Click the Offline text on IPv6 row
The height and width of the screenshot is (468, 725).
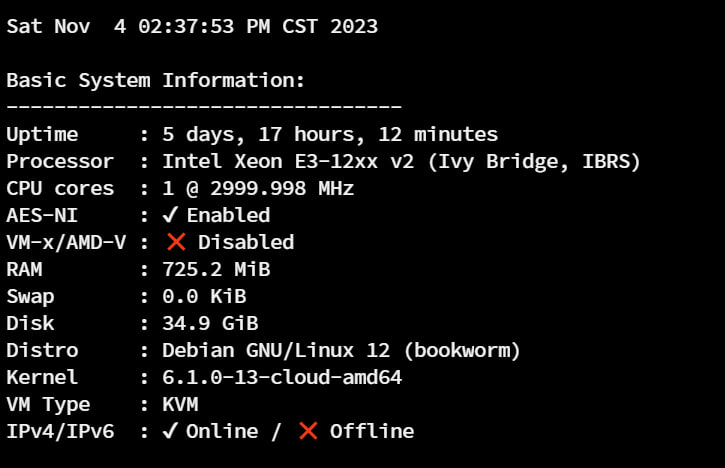click(x=372, y=431)
